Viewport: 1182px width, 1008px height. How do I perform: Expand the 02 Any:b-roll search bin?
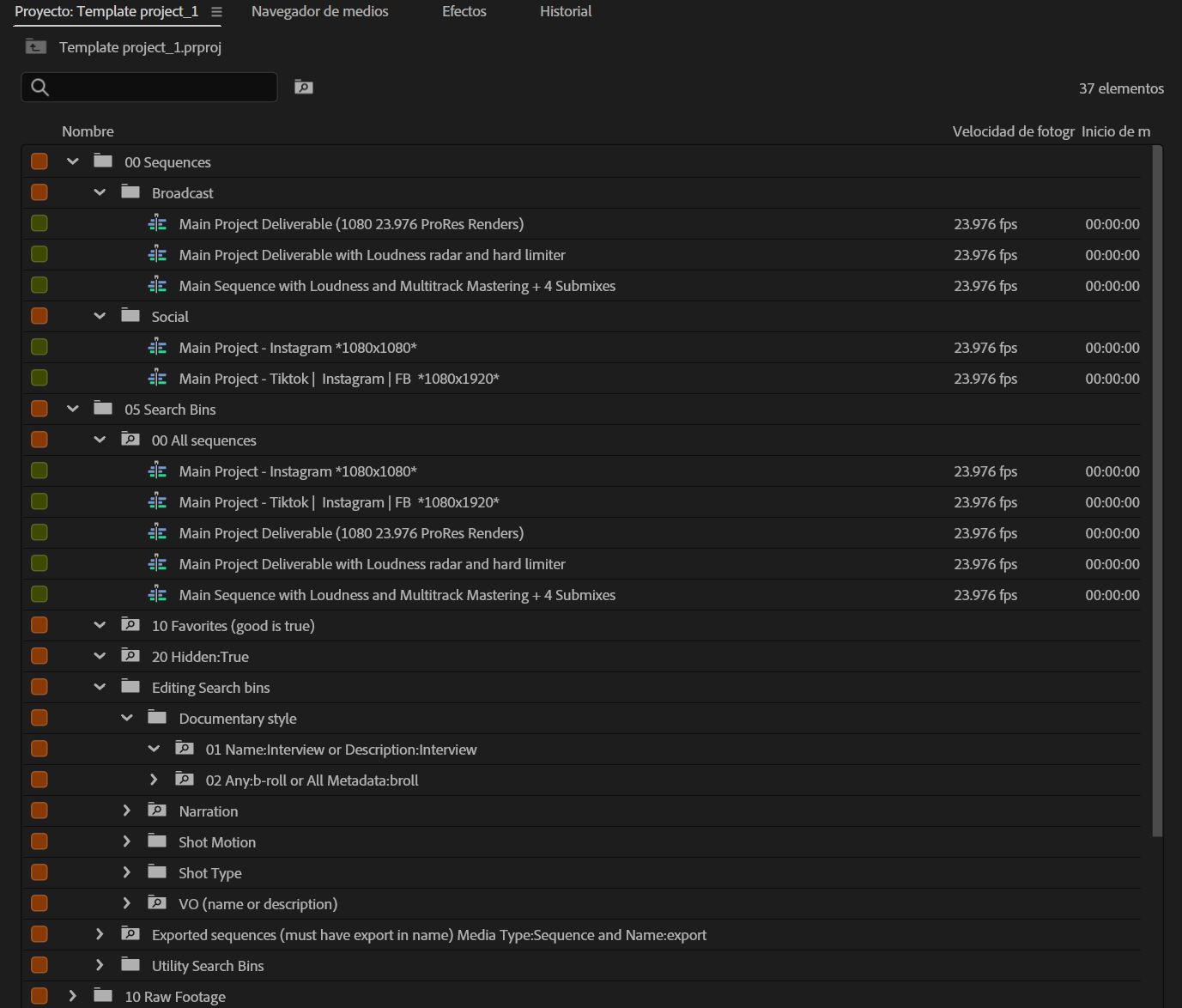154,780
